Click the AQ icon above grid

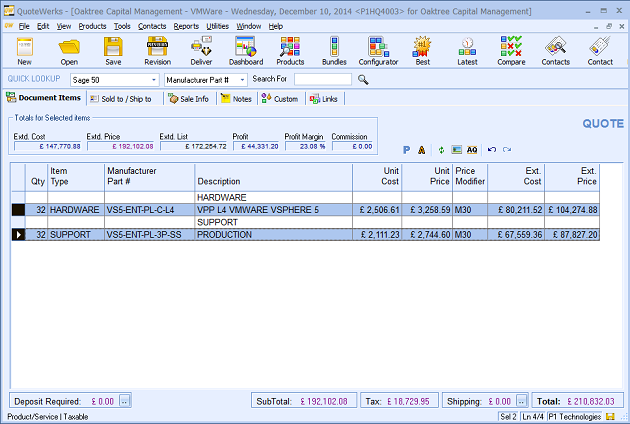click(x=472, y=150)
